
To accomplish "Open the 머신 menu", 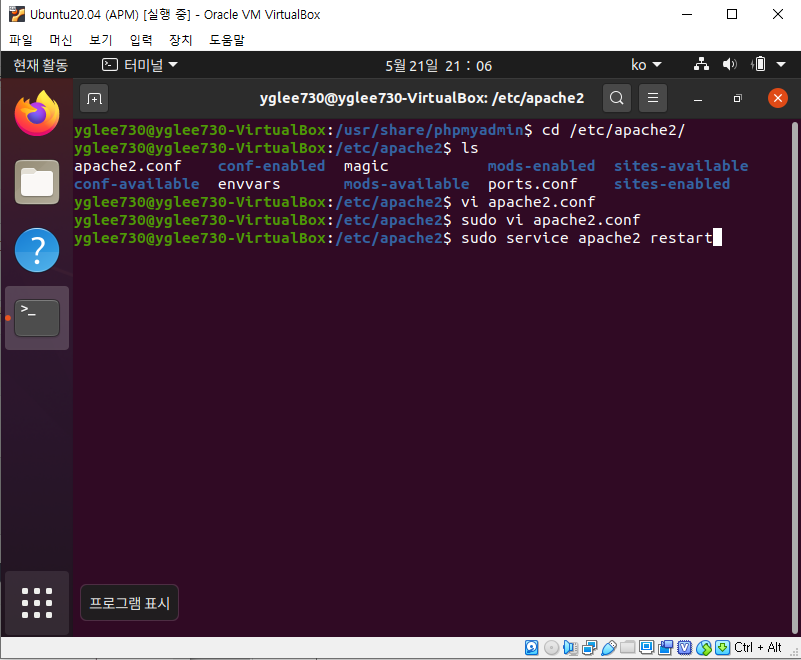I will tap(61, 40).
